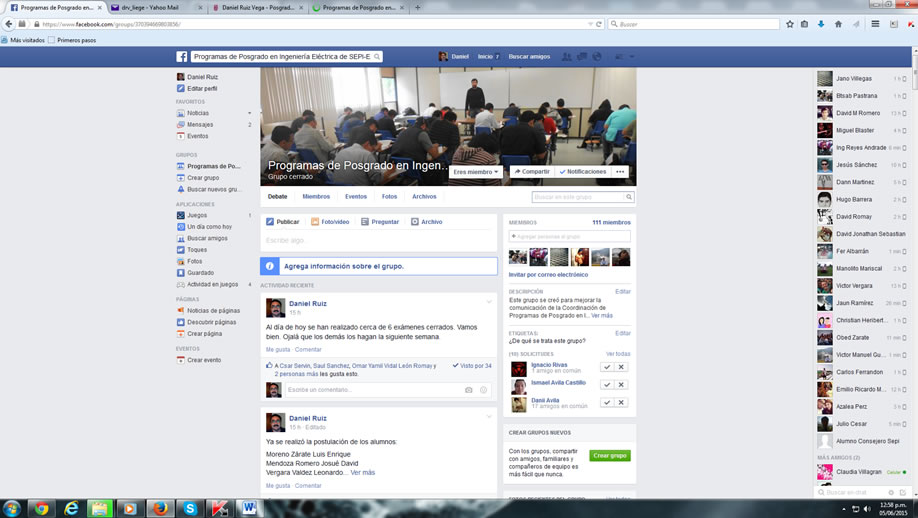The width and height of the screenshot is (918, 518).
Task: Switch to Miembros tab
Action: 316,197
